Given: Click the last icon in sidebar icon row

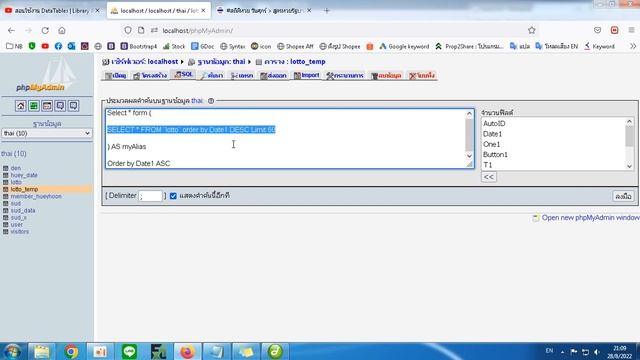Looking at the screenshot, I should click(x=73, y=106).
